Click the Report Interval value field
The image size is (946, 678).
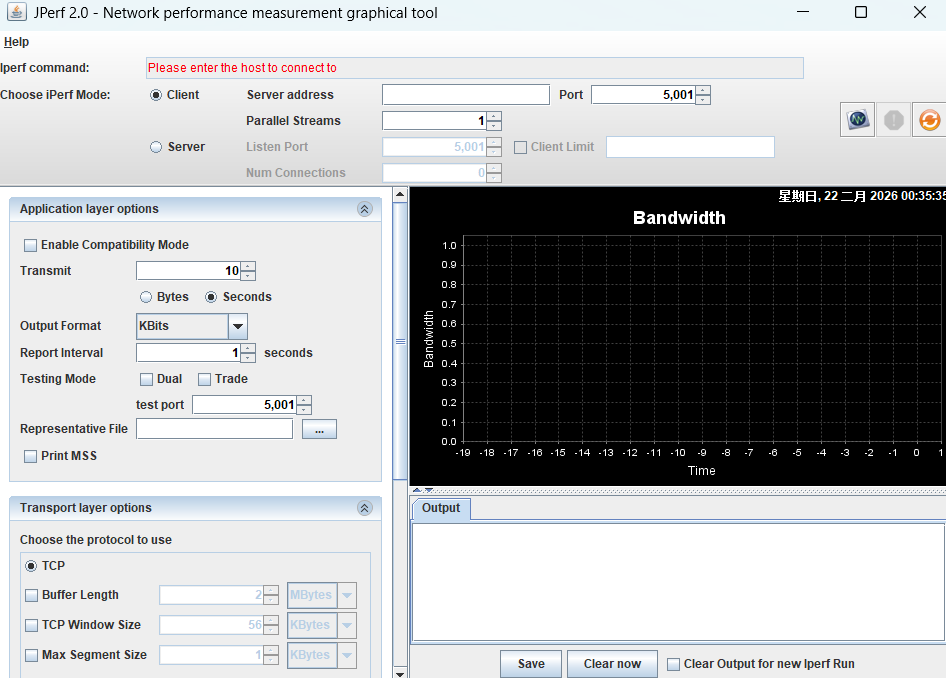pyautogui.click(x=188, y=353)
